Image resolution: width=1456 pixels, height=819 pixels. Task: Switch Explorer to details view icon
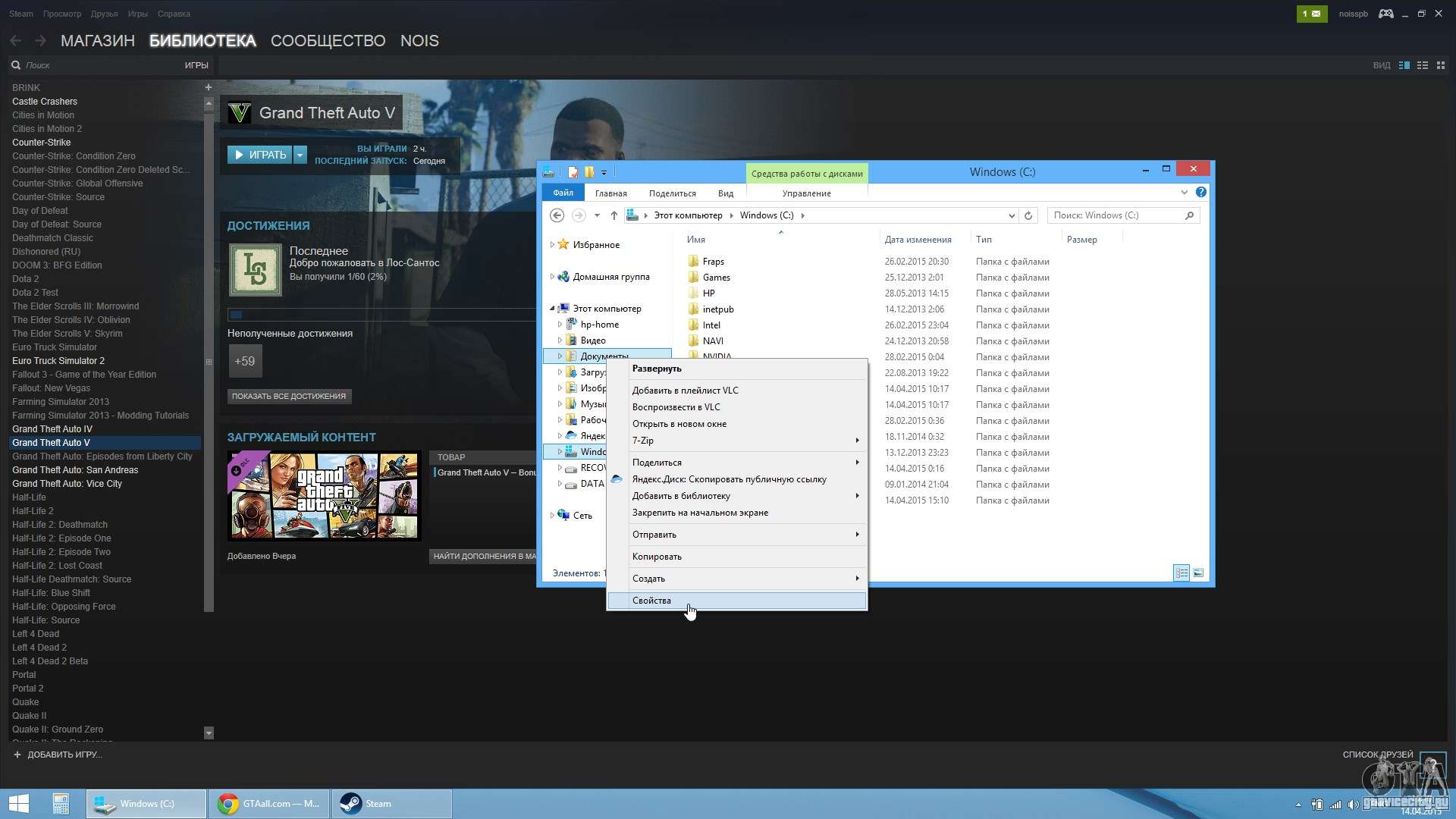click(1181, 573)
